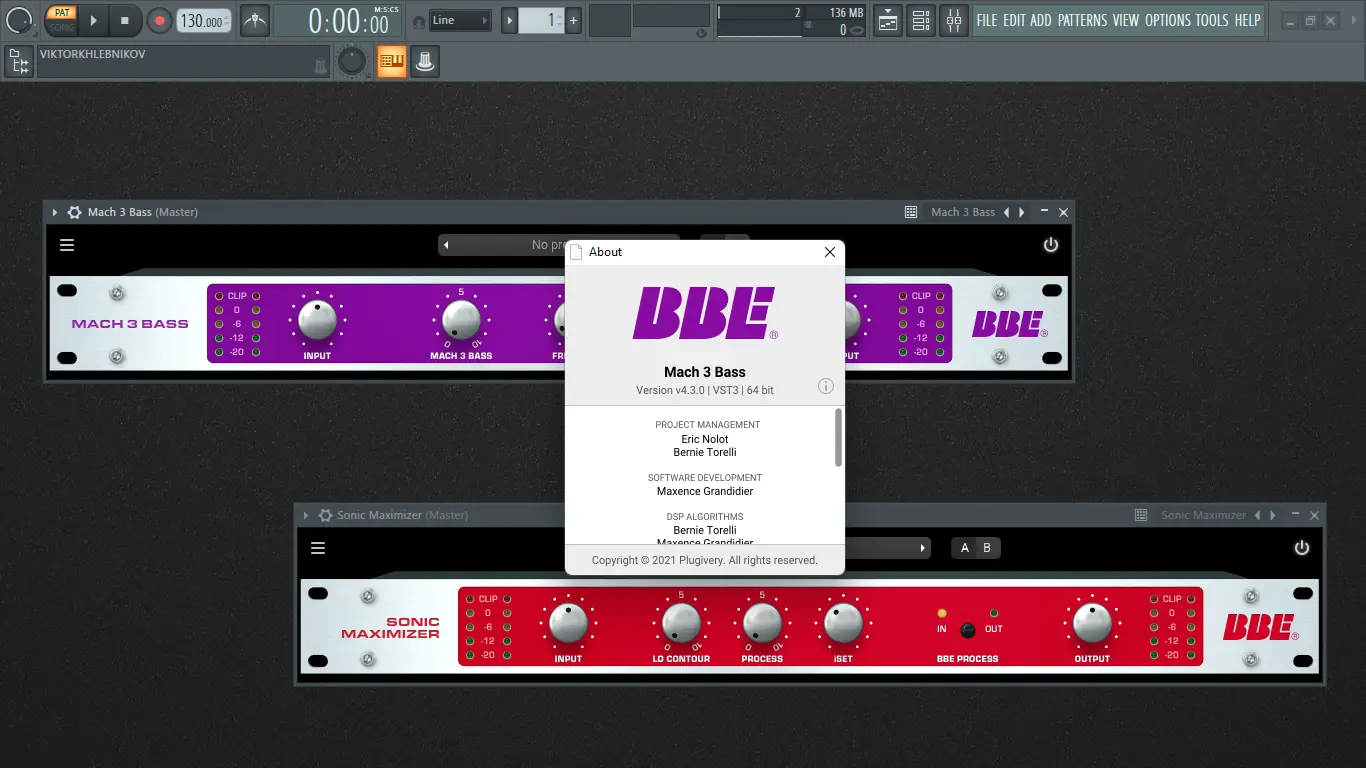
Task: Click the orange keyboard editor icon near VIKTORKHLEBNIKOV
Action: click(x=391, y=61)
